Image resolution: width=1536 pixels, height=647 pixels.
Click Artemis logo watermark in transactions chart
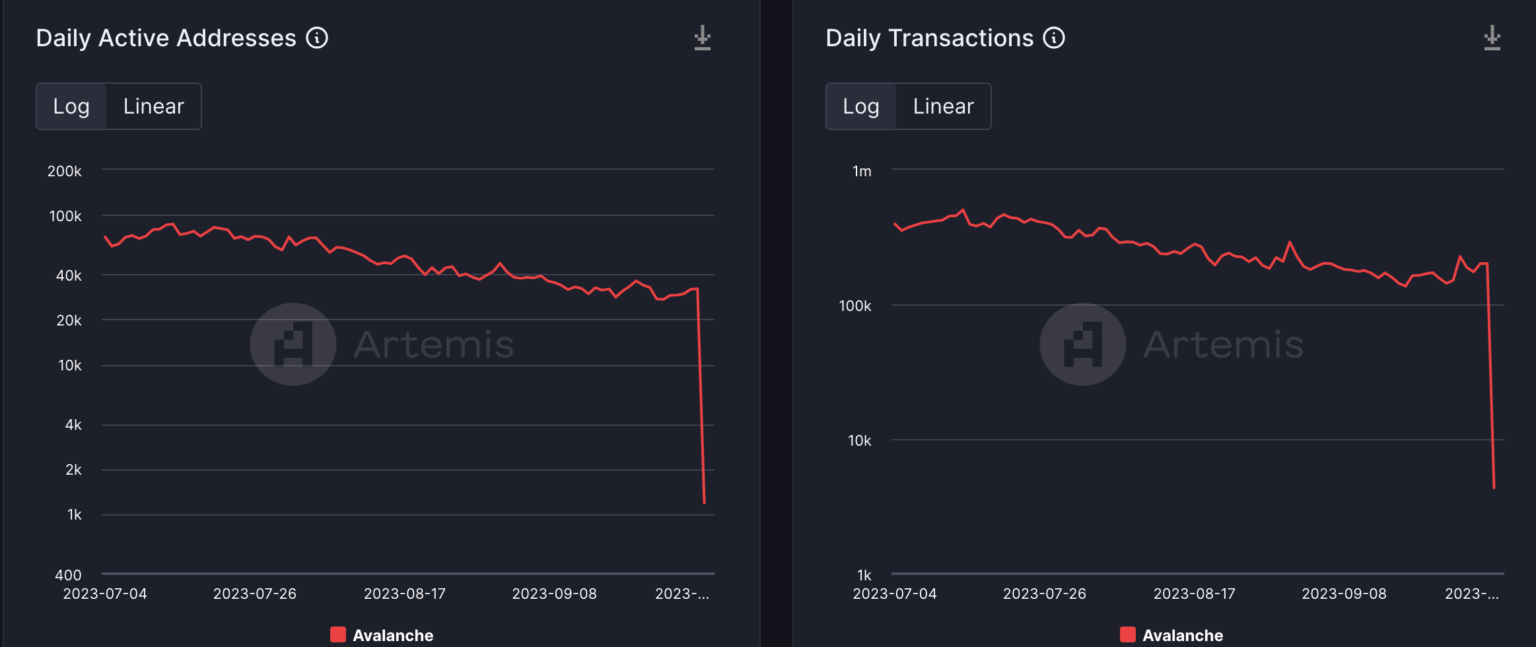click(1083, 344)
